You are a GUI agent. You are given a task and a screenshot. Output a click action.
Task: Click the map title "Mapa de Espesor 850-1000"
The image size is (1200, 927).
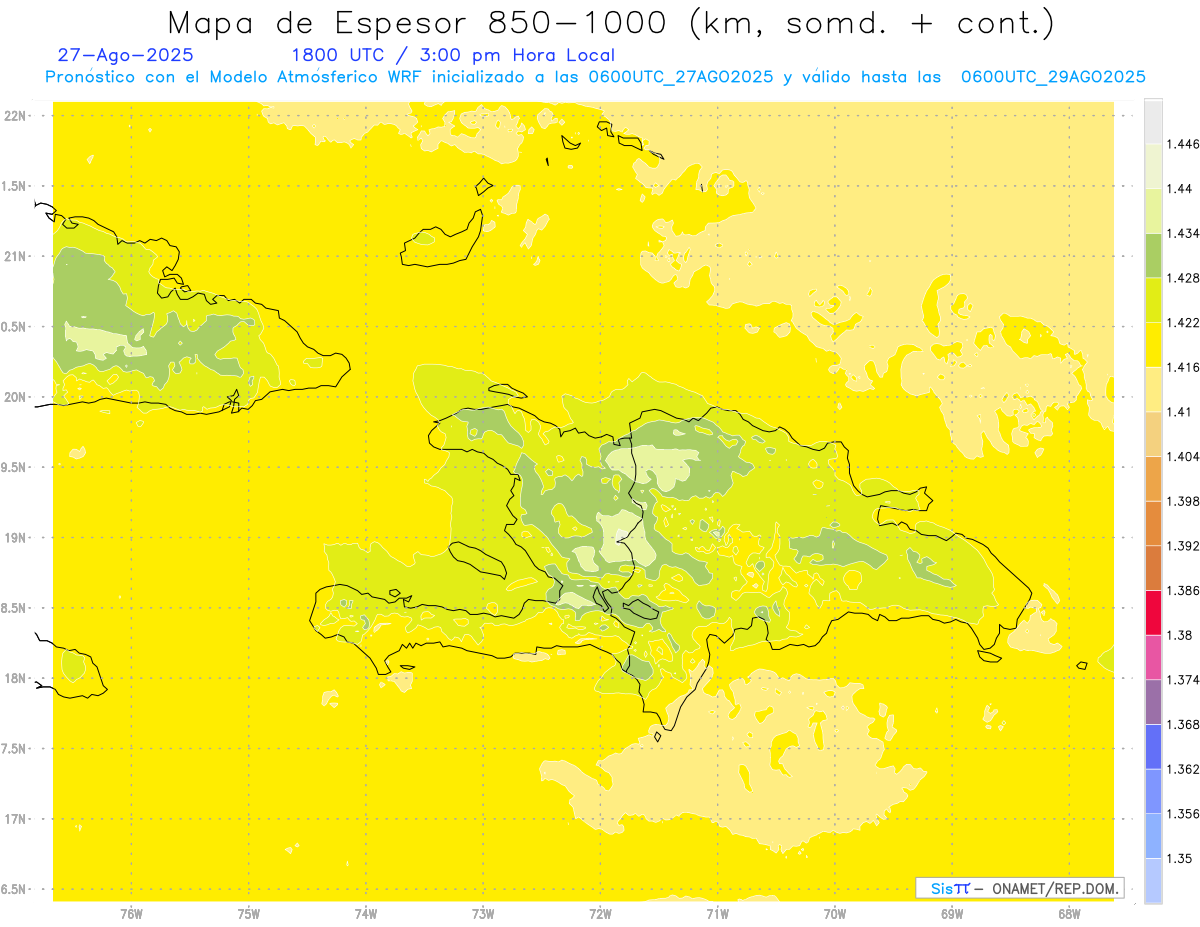click(420, 23)
